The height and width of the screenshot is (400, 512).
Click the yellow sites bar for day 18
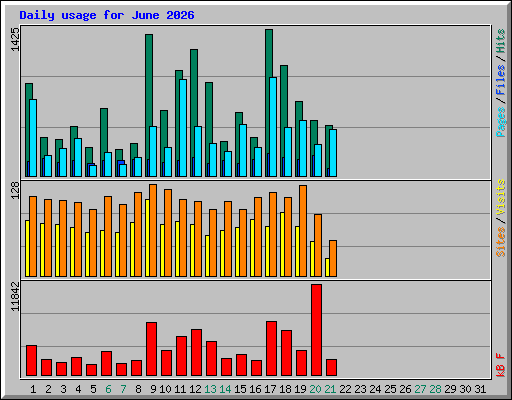coord(282,244)
